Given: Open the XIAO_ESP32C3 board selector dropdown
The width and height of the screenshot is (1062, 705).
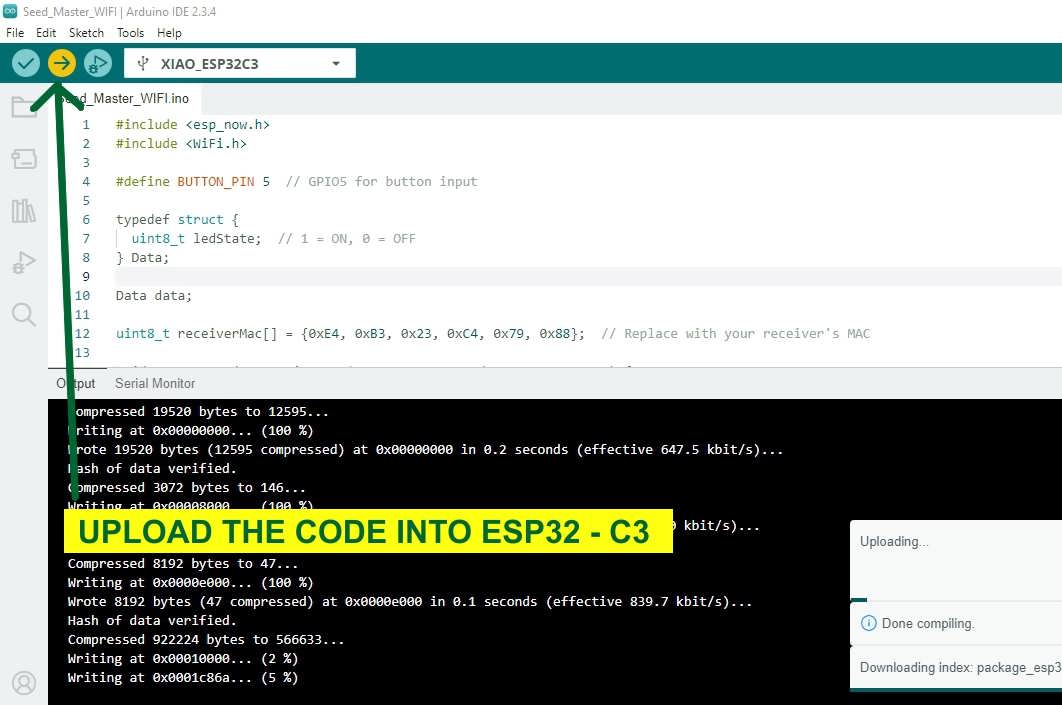Looking at the screenshot, I should click(x=240, y=64).
